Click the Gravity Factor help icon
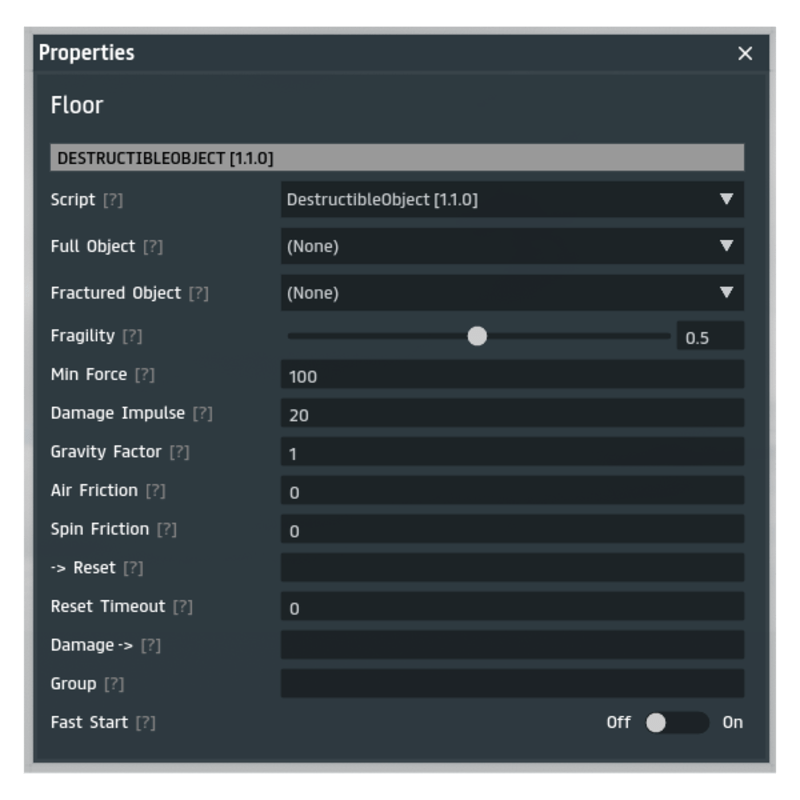800x800 pixels. click(179, 452)
